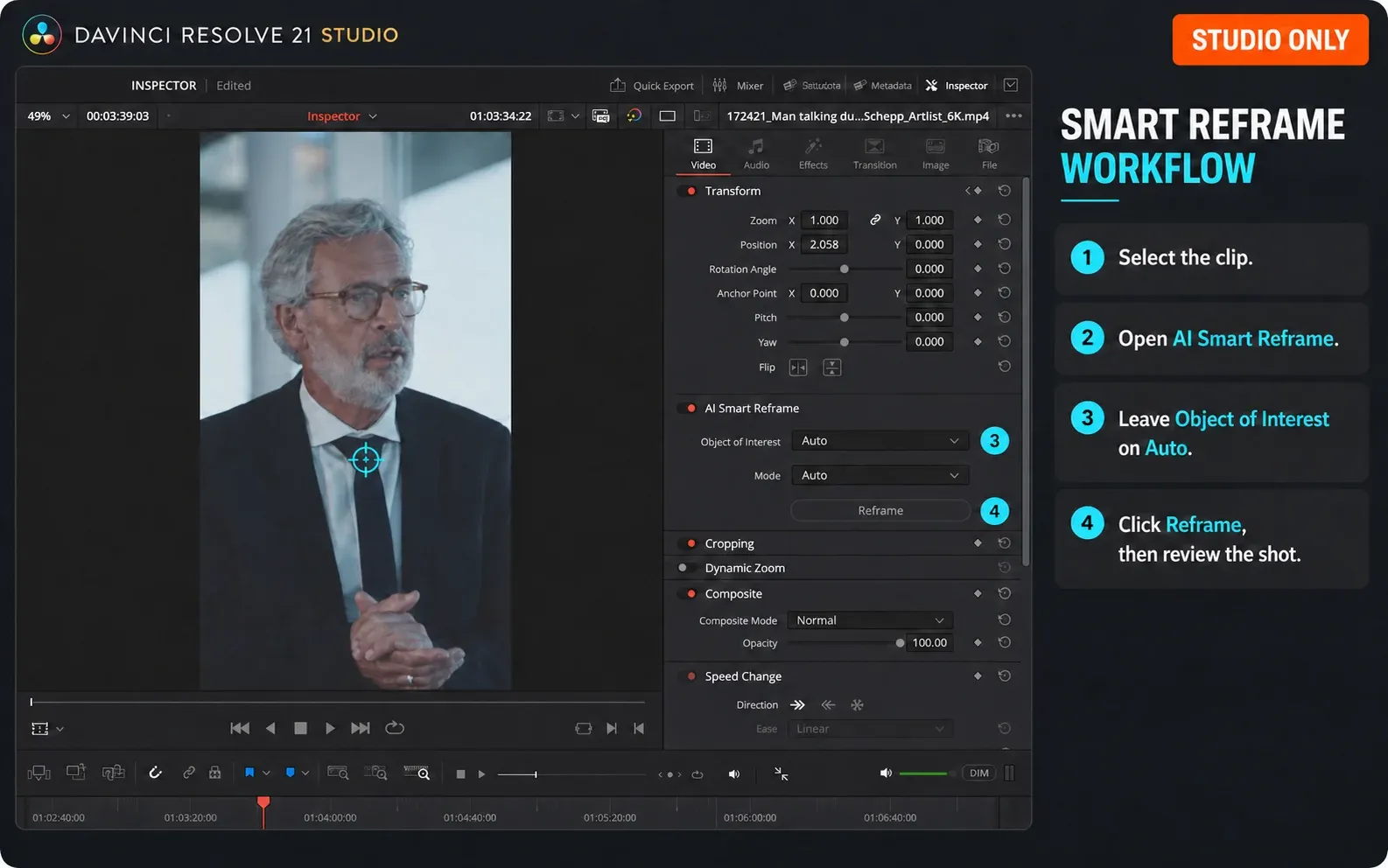Open the Object of Interest dropdown
1388x868 pixels.
click(x=880, y=441)
